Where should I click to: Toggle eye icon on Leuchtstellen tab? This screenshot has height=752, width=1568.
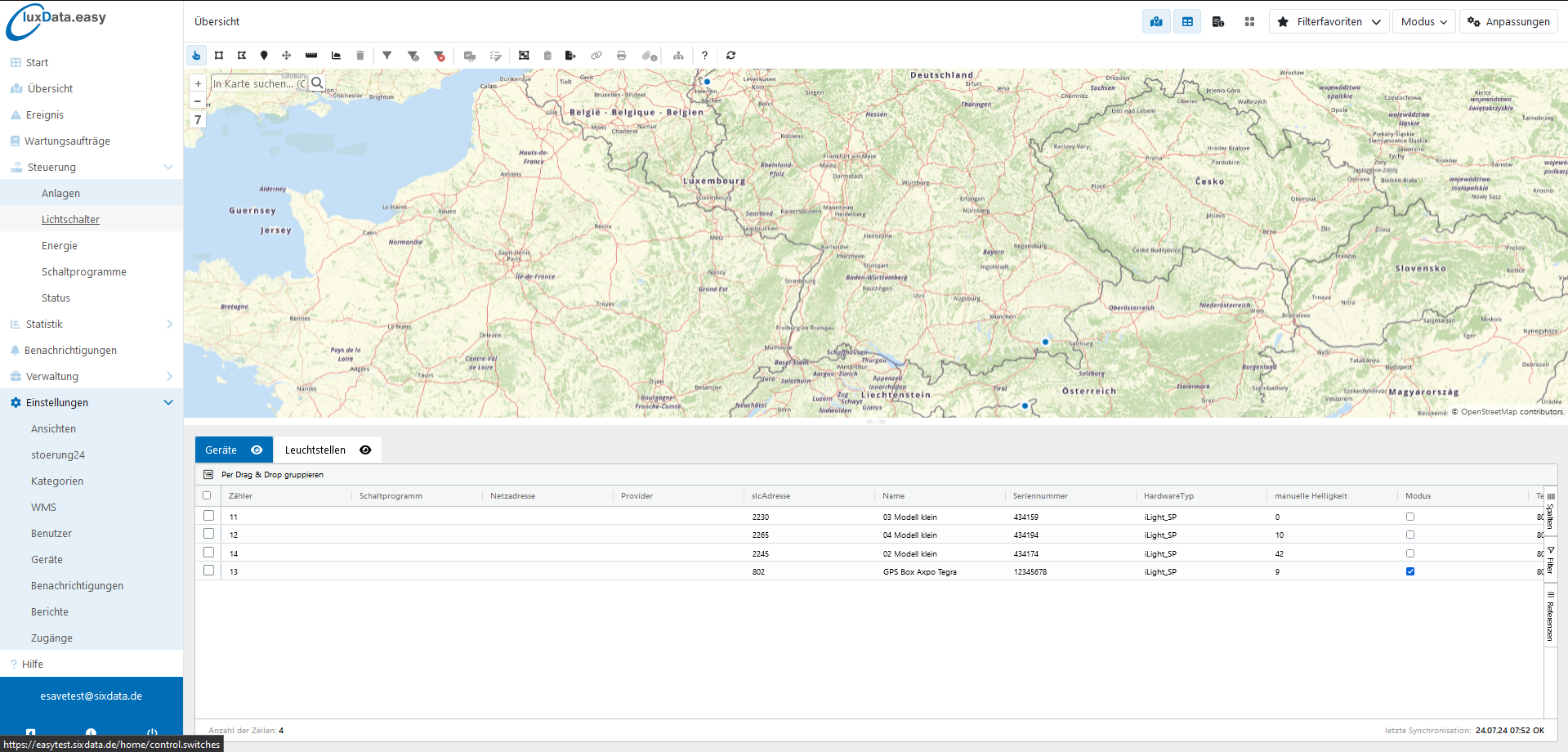click(365, 450)
